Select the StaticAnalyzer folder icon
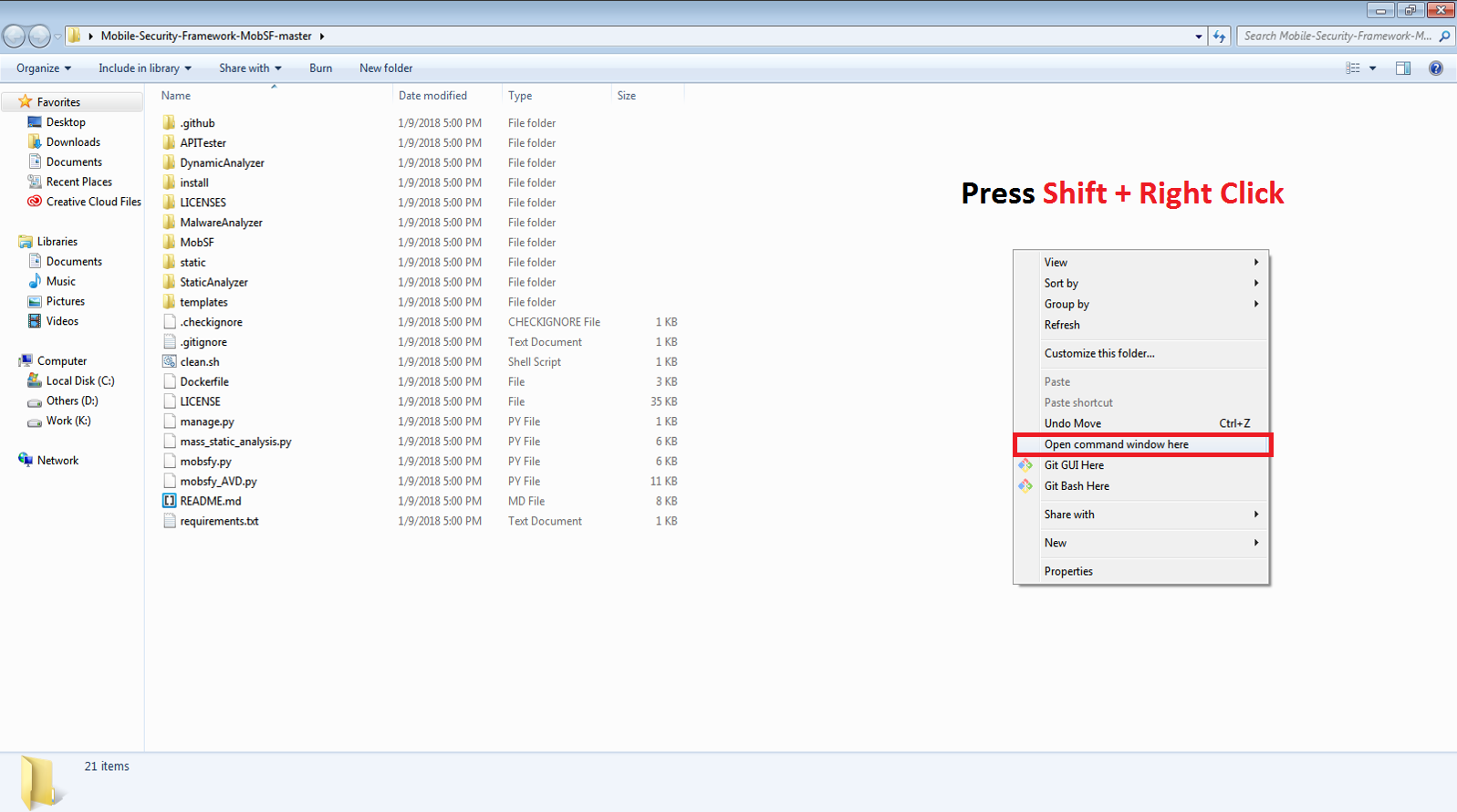The height and width of the screenshot is (812, 1457). (x=169, y=282)
